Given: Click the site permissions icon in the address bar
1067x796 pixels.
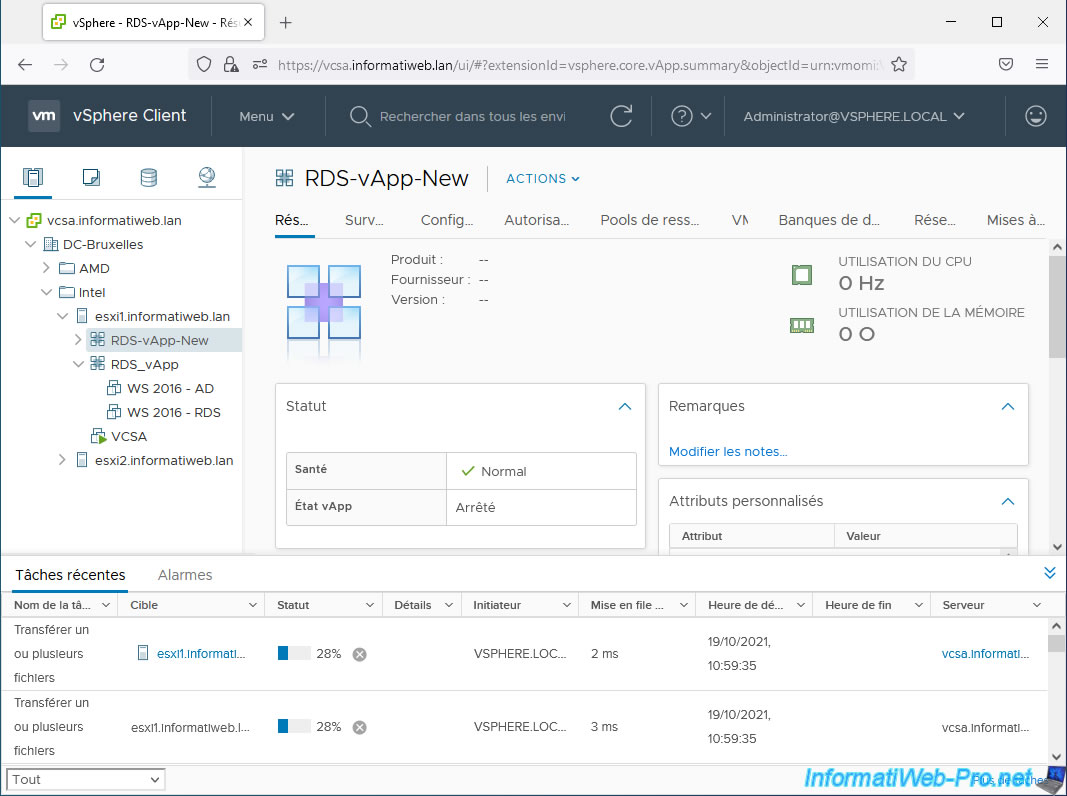Looking at the screenshot, I should (260, 65).
